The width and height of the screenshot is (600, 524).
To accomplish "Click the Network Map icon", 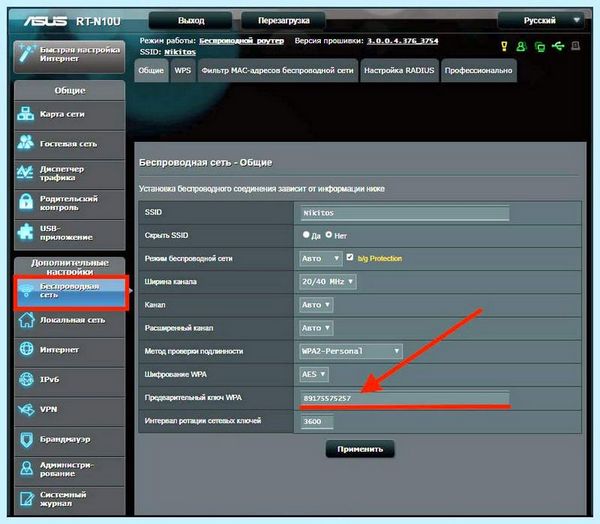I will tap(26, 114).
